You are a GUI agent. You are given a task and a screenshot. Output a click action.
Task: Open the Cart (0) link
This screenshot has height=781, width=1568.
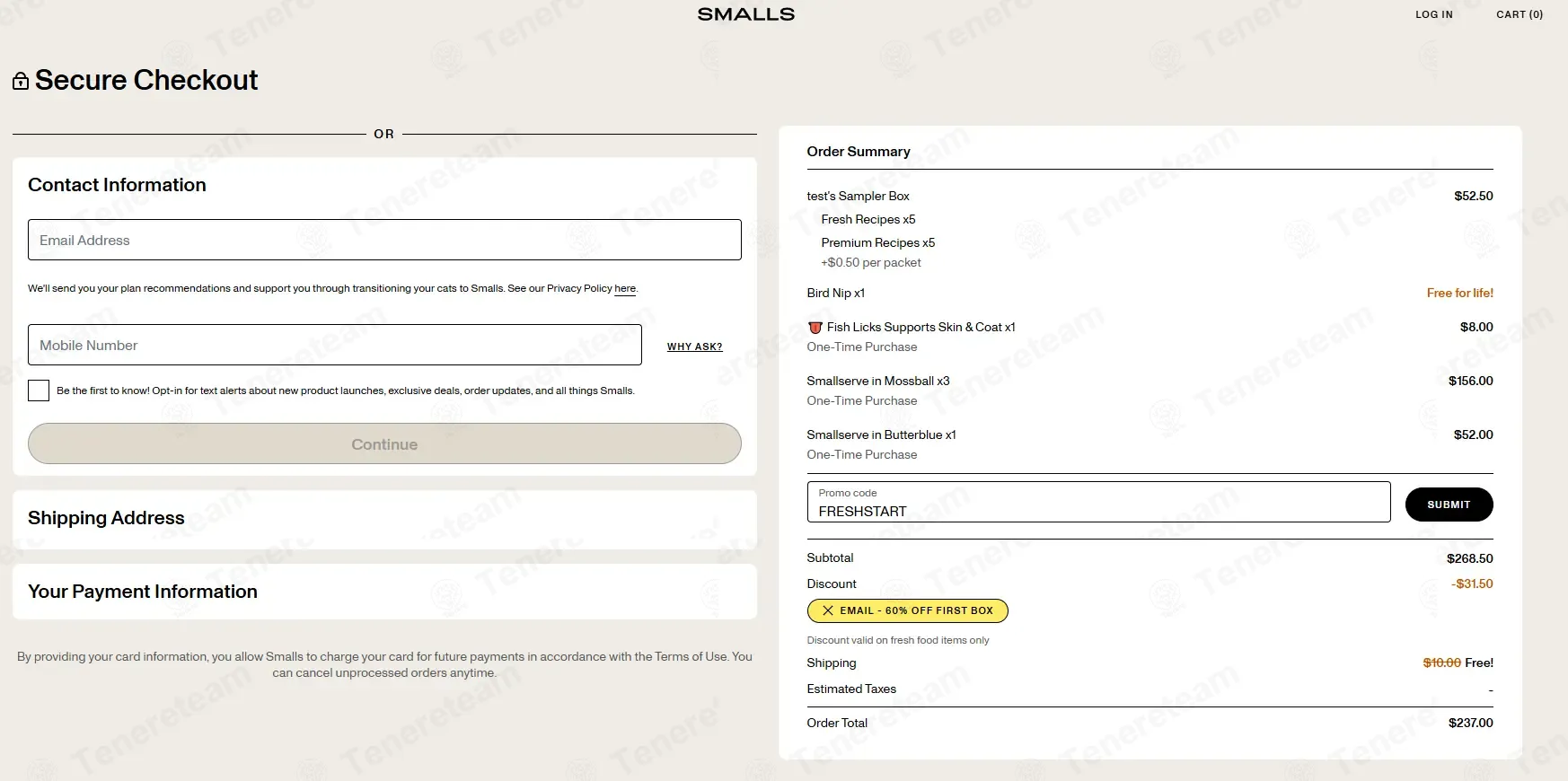click(1520, 14)
